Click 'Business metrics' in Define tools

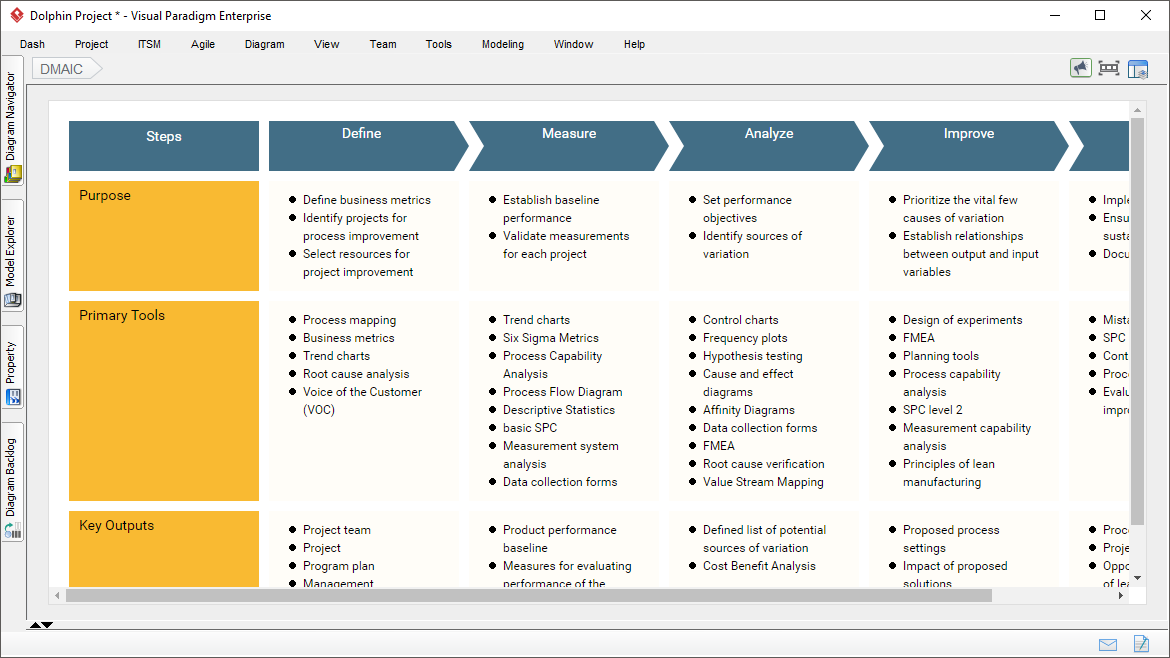pos(348,338)
